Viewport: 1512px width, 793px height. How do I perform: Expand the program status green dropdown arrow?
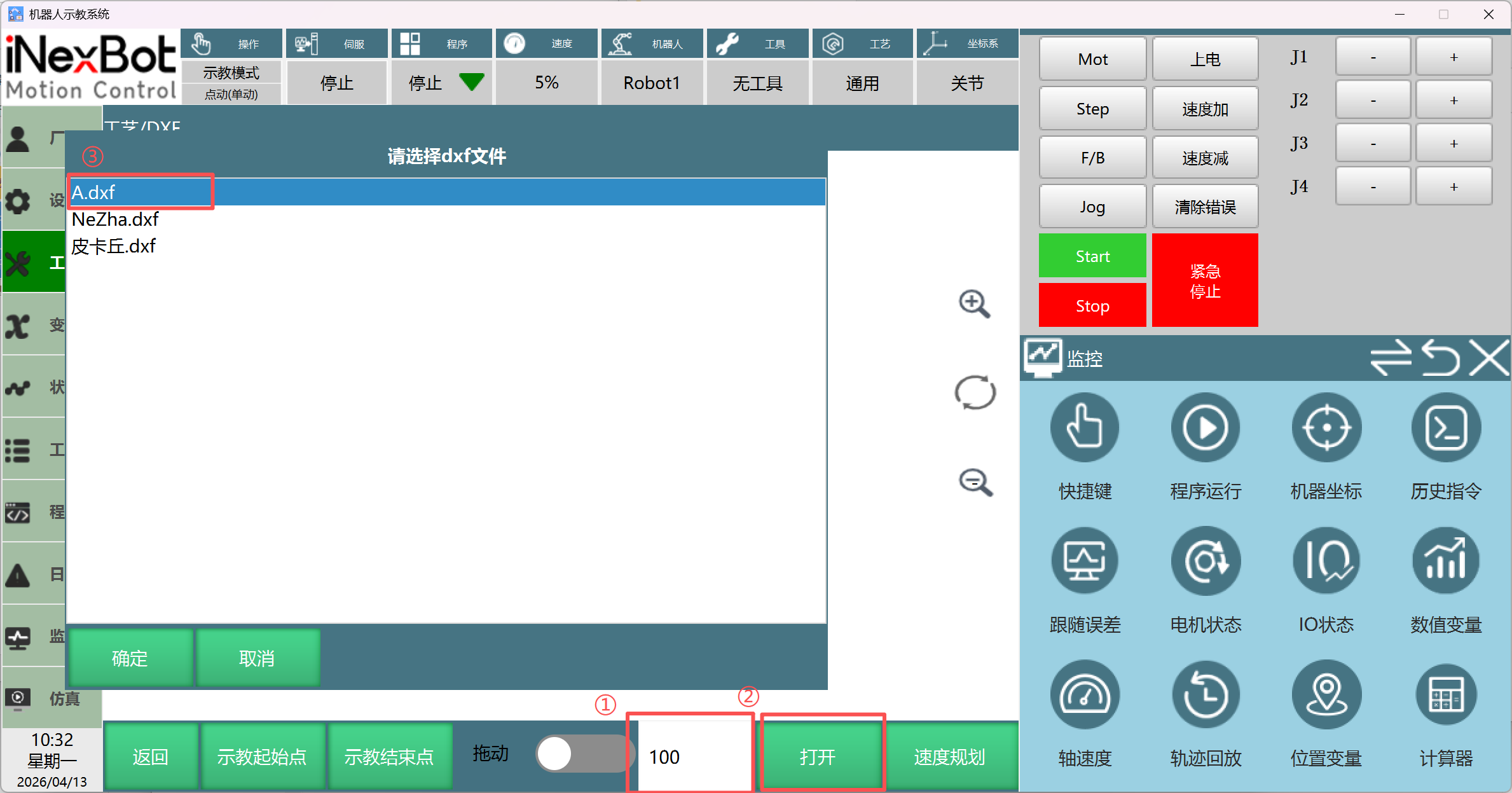coord(471,82)
